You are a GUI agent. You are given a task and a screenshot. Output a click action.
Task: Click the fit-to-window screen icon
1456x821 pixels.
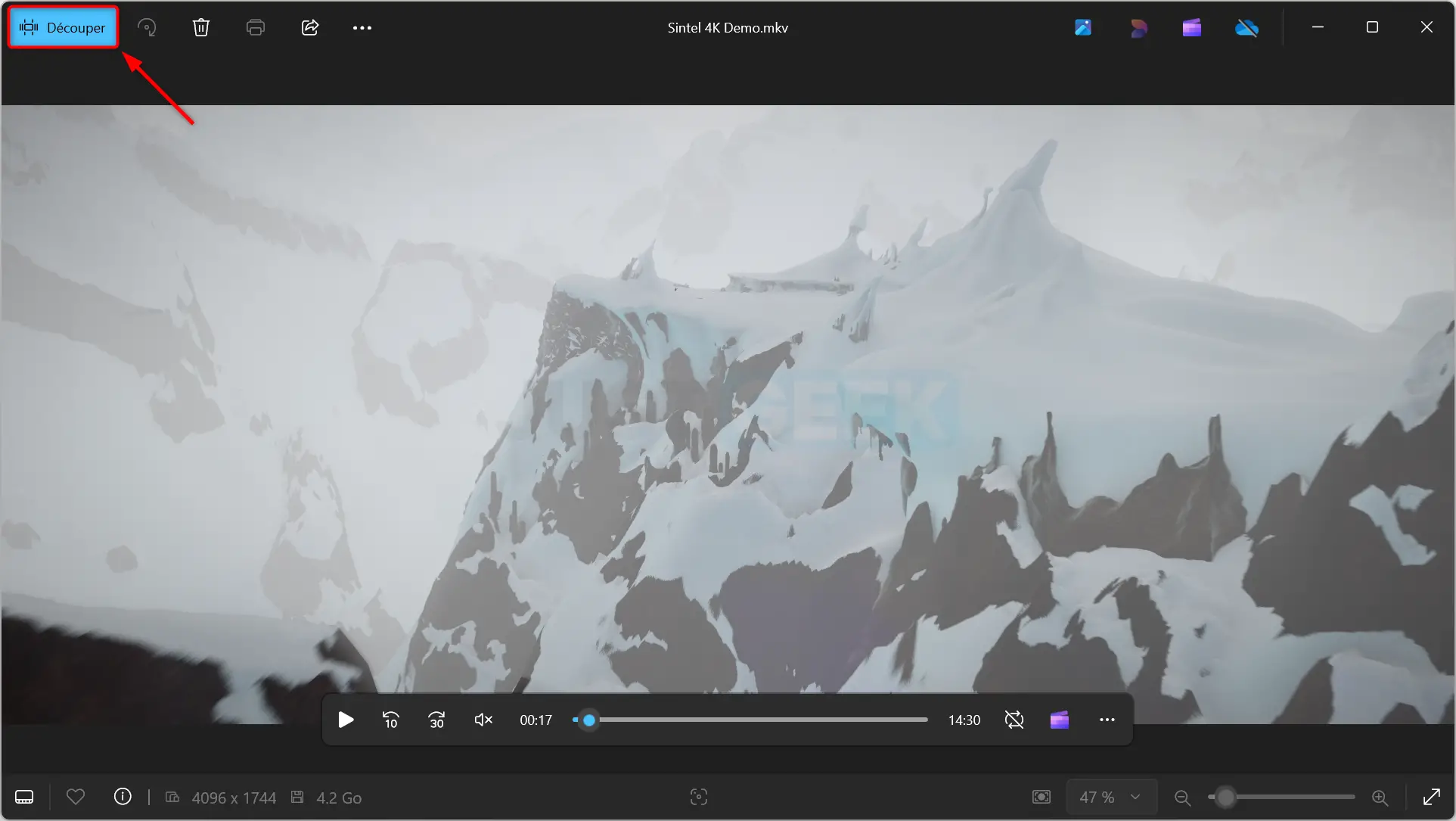tap(1042, 797)
